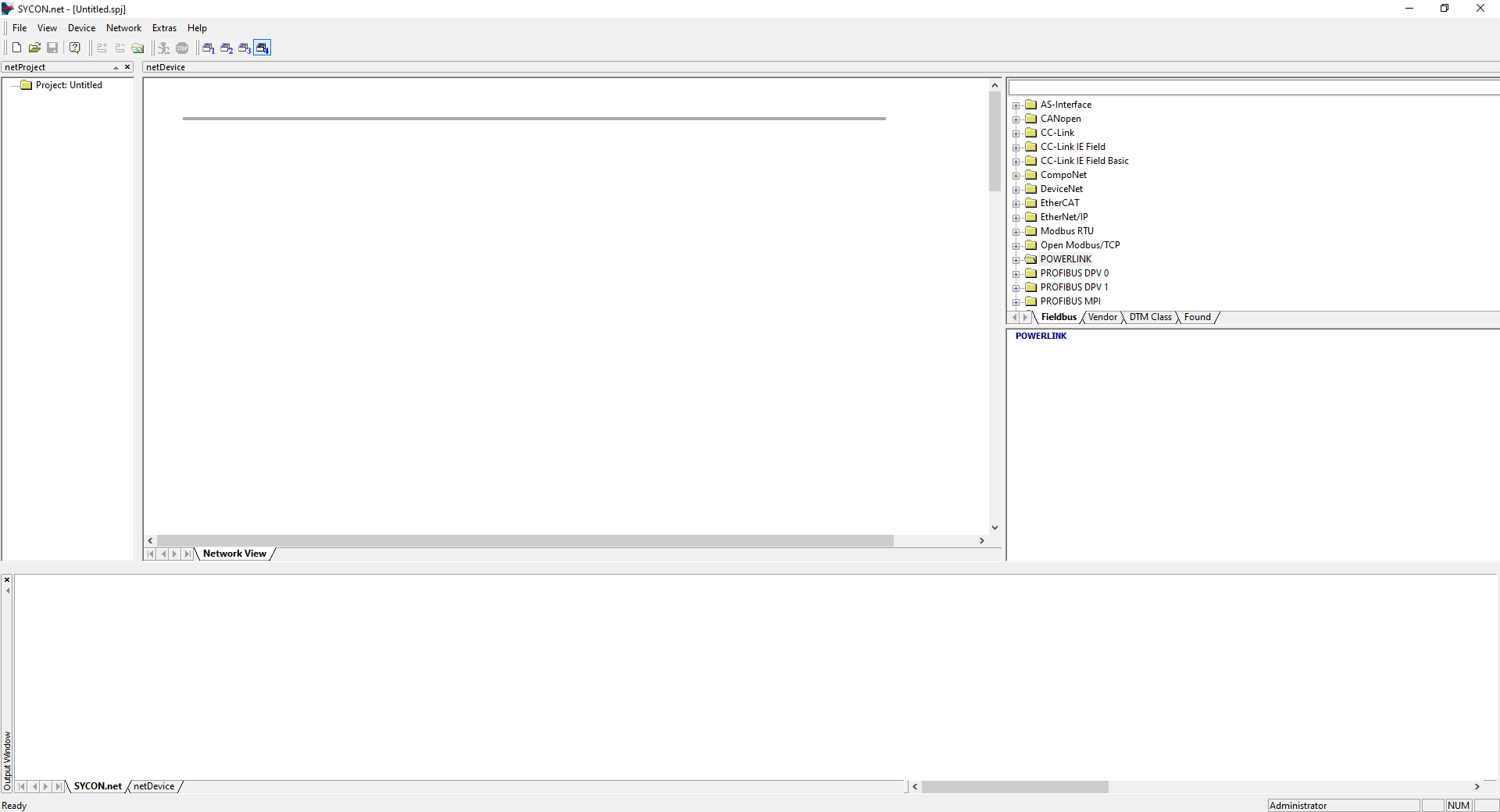The width and height of the screenshot is (1500, 812).
Task: Click the device catalog search field
Action: 1250,87
